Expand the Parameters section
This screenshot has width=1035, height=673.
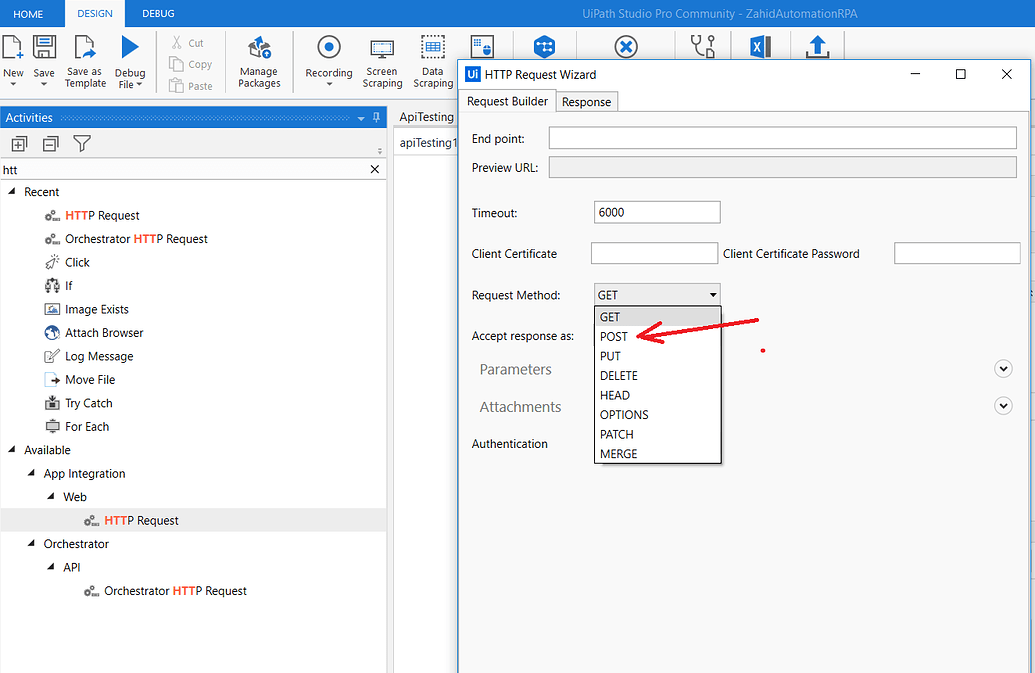click(1003, 368)
